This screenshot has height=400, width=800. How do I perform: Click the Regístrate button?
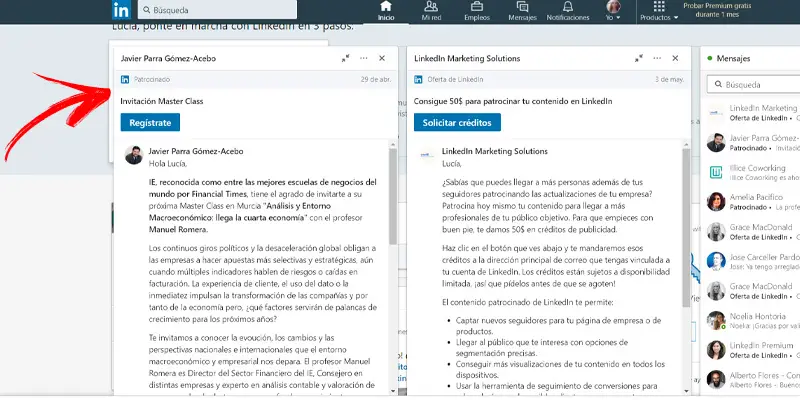(150, 122)
